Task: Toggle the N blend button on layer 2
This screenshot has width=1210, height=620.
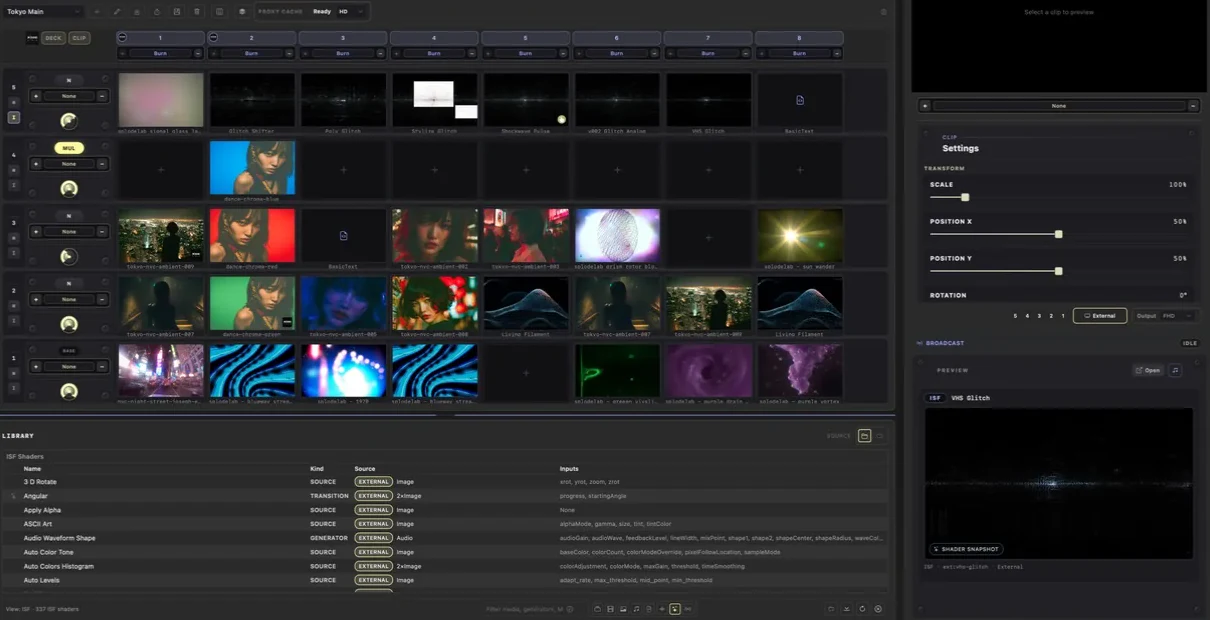Action: coord(69,283)
